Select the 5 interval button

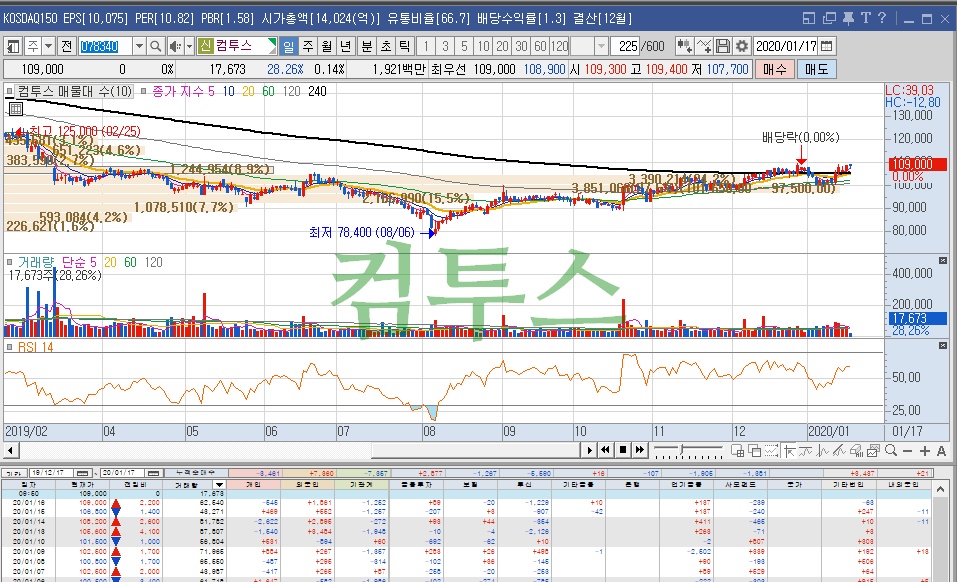point(464,46)
